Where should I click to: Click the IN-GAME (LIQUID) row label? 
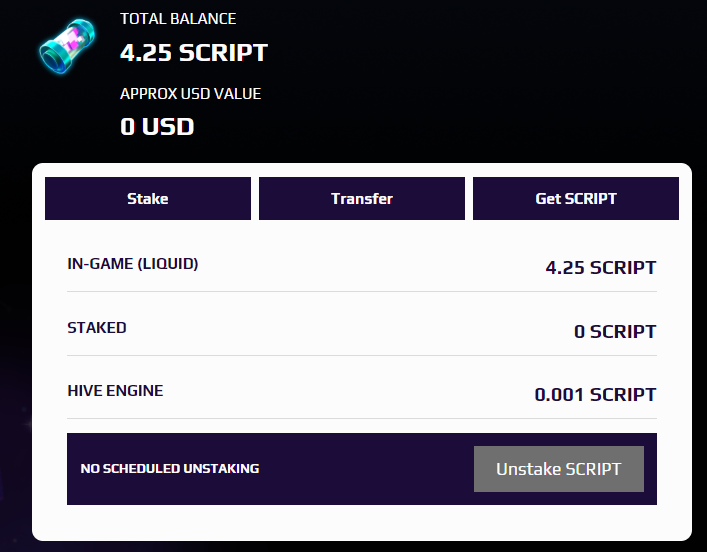[x=133, y=264]
